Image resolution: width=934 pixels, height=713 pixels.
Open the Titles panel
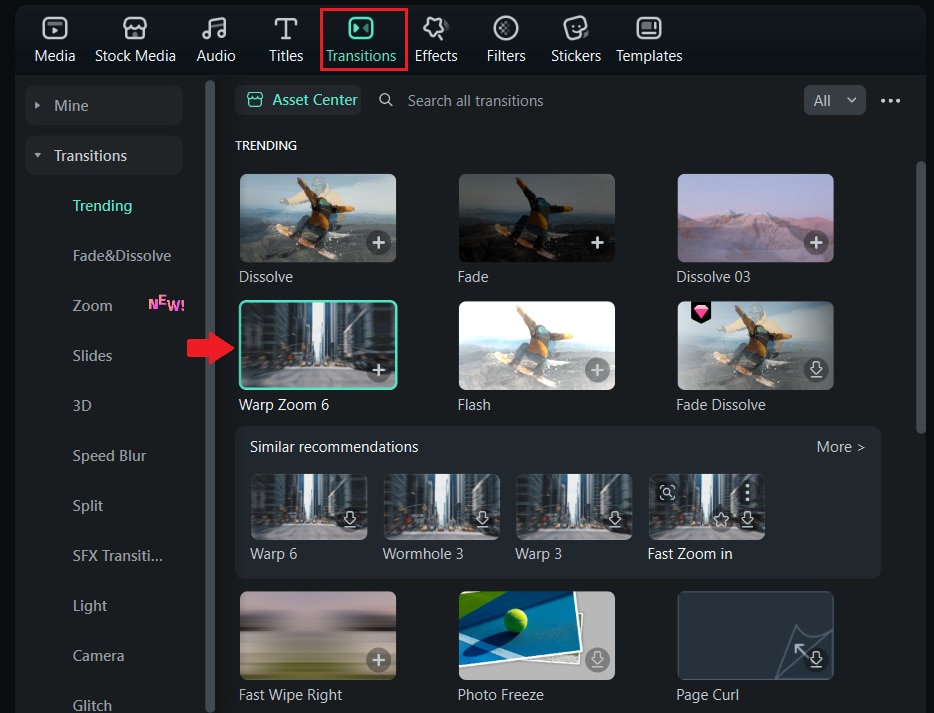(286, 40)
